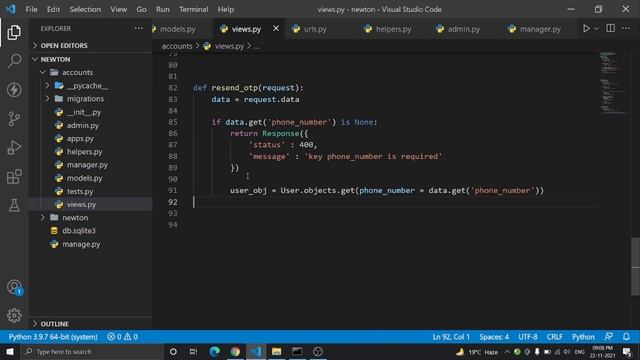The image size is (640, 360).
Task: Expand the newton folder
Action: coord(91,218)
